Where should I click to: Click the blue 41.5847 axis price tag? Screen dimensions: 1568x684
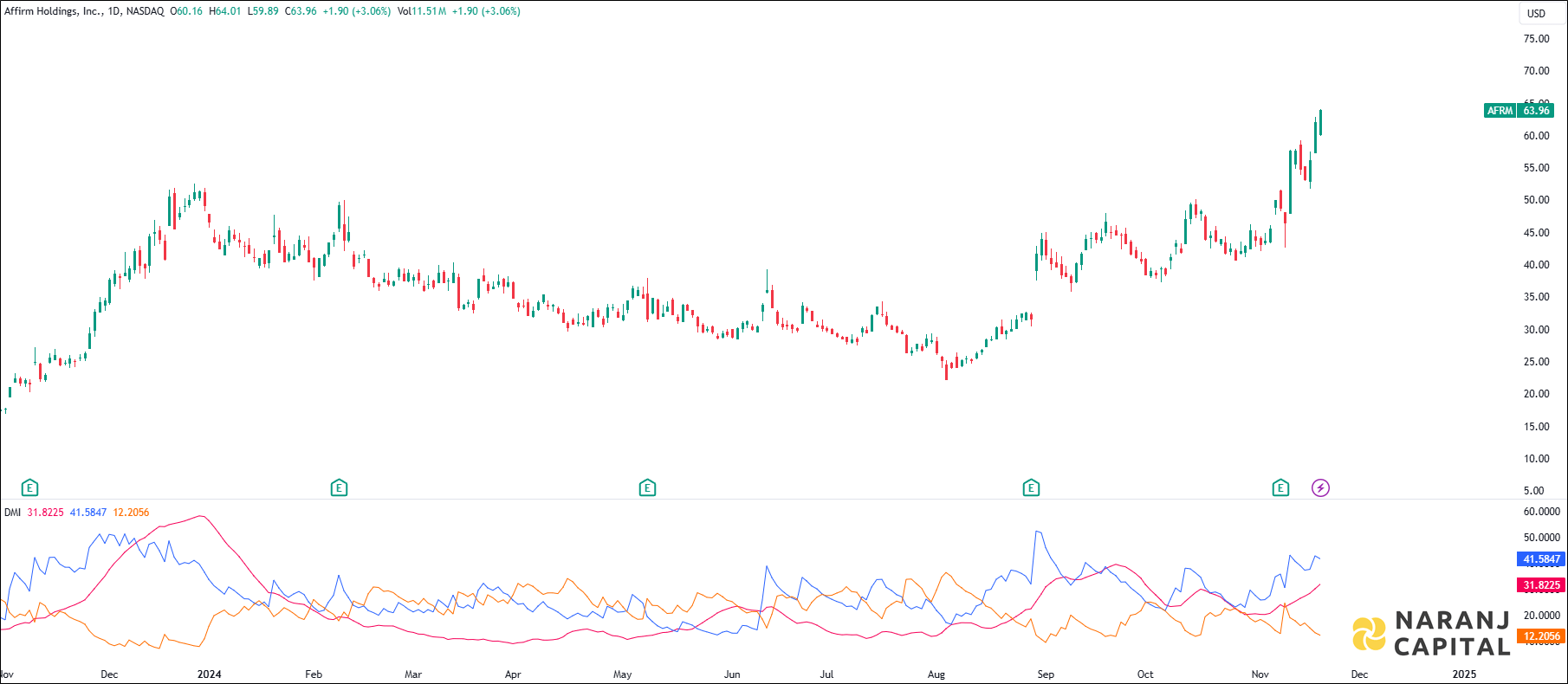1541,559
